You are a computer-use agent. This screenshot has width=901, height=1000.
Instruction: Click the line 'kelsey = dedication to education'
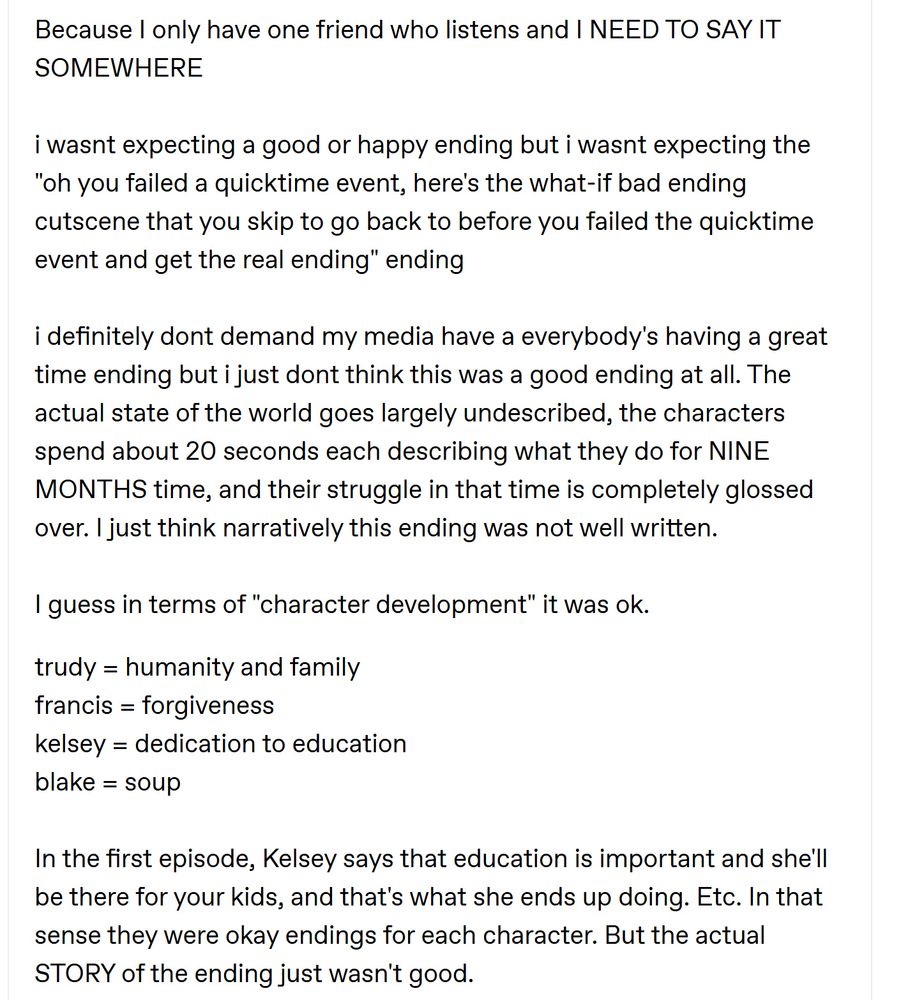(221, 744)
